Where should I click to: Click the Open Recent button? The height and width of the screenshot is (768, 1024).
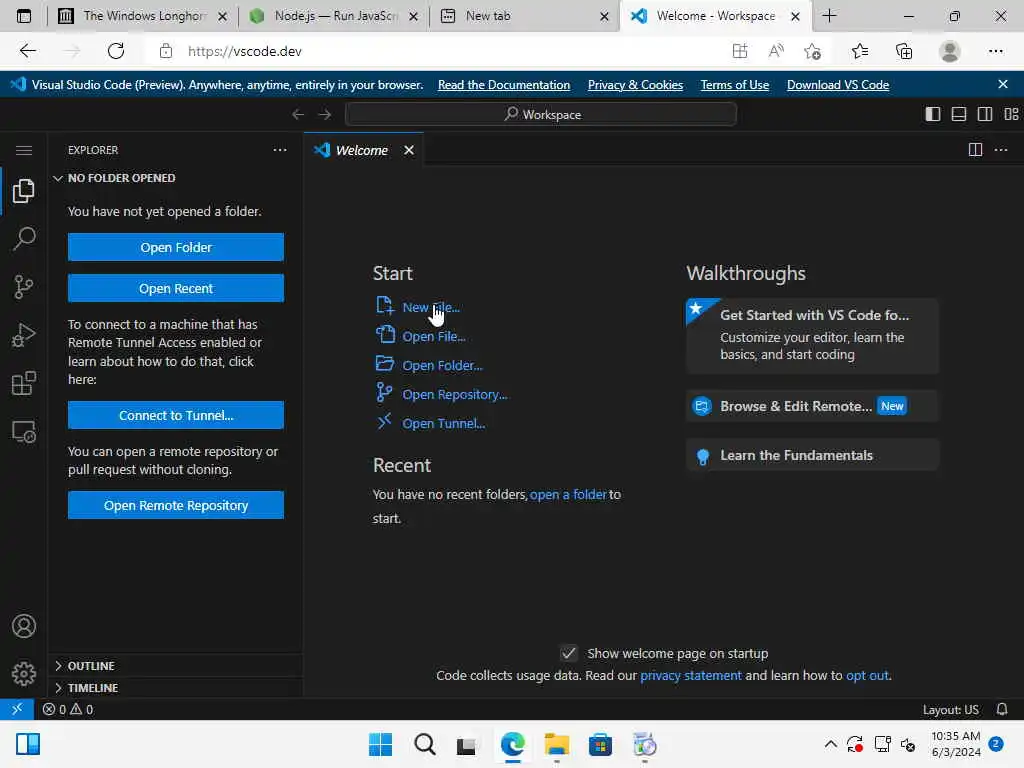coord(176,288)
